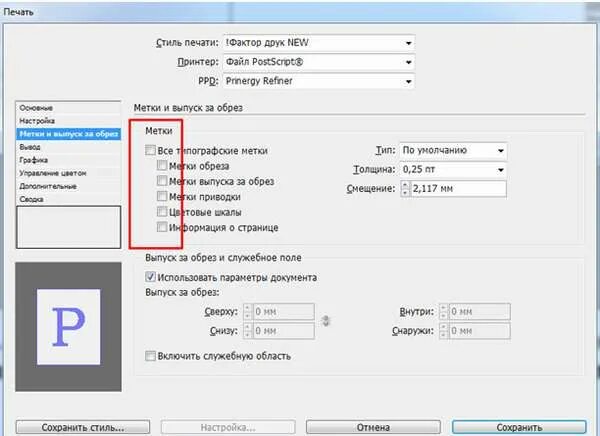Select the Основные section
This screenshot has height=436, width=600.
tap(68, 108)
